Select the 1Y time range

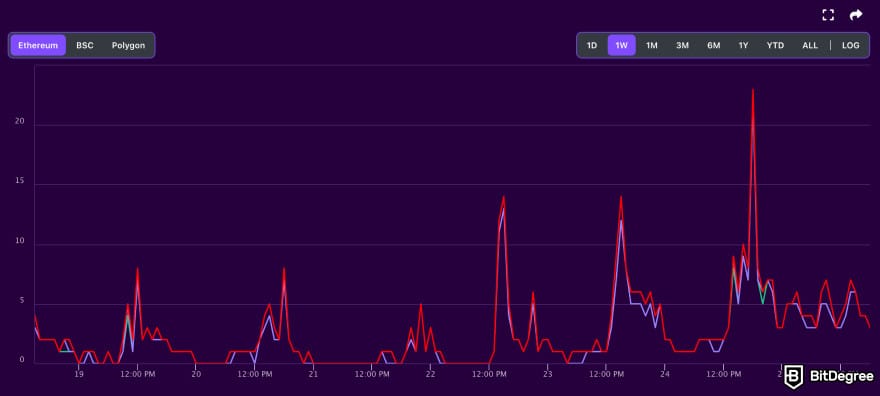pyautogui.click(x=743, y=45)
